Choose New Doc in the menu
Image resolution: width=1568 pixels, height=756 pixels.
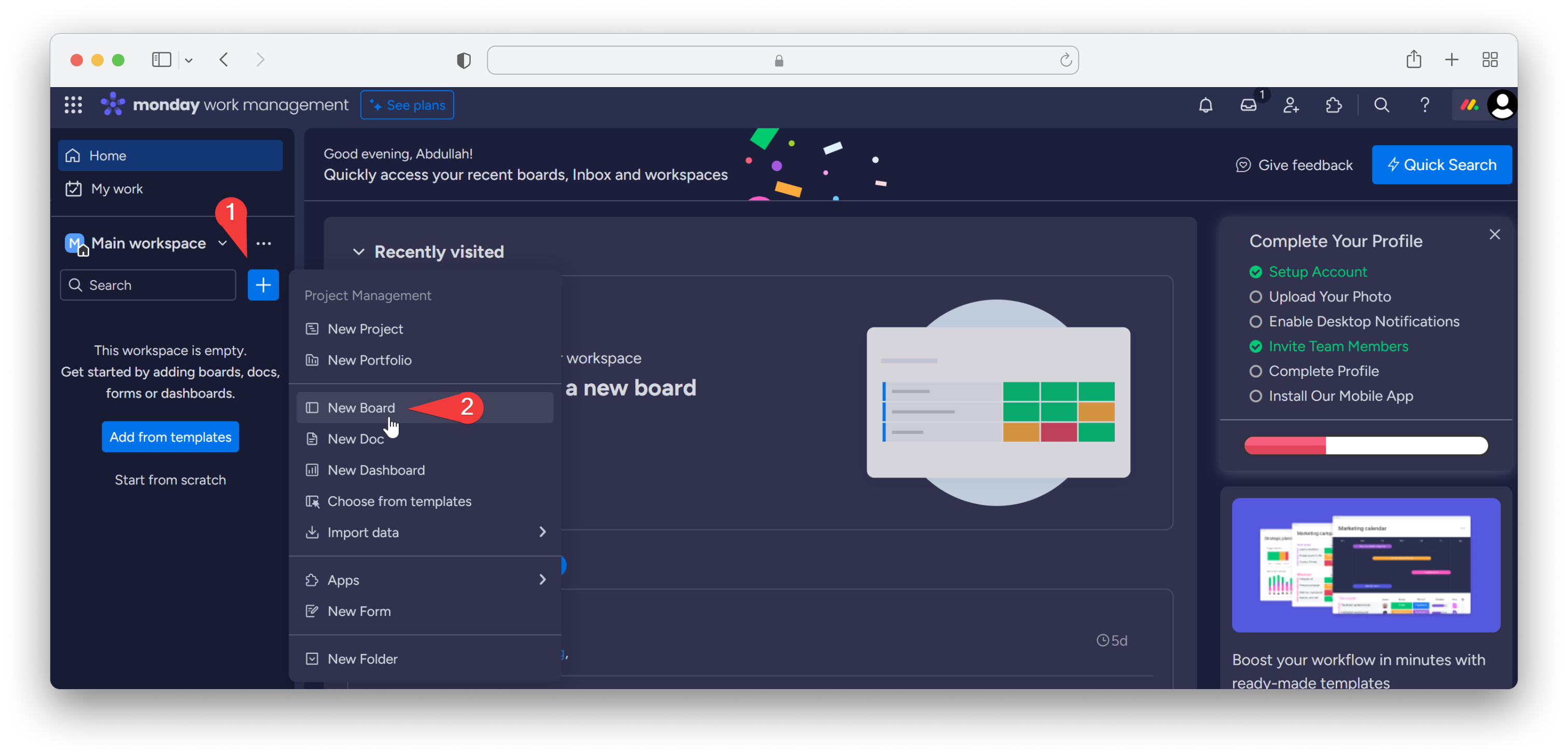click(424, 438)
